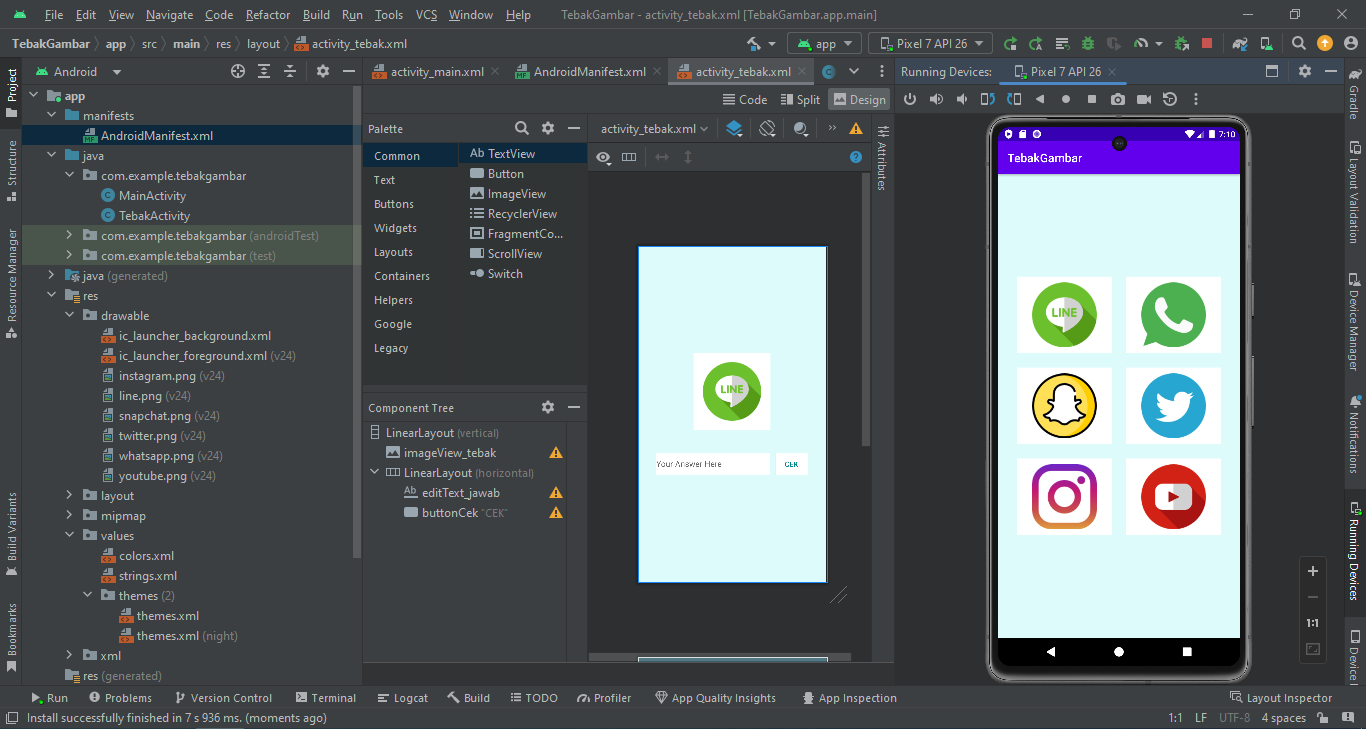This screenshot has height=729, width=1366.
Task: Expand the layout folder
Action: coord(70,496)
